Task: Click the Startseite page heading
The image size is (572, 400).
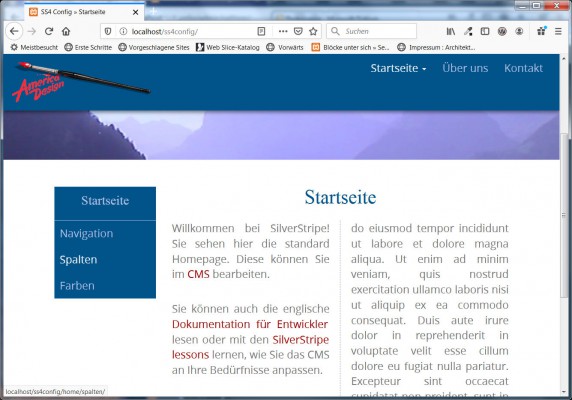Action: [340, 197]
